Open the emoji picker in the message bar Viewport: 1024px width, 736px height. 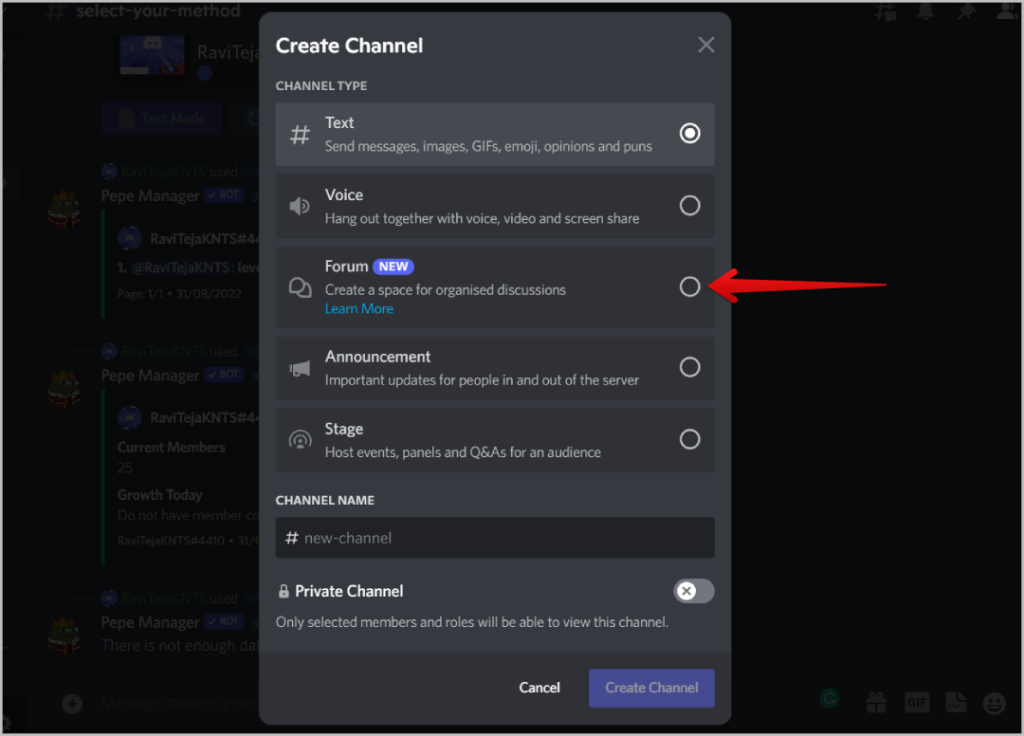tap(994, 703)
